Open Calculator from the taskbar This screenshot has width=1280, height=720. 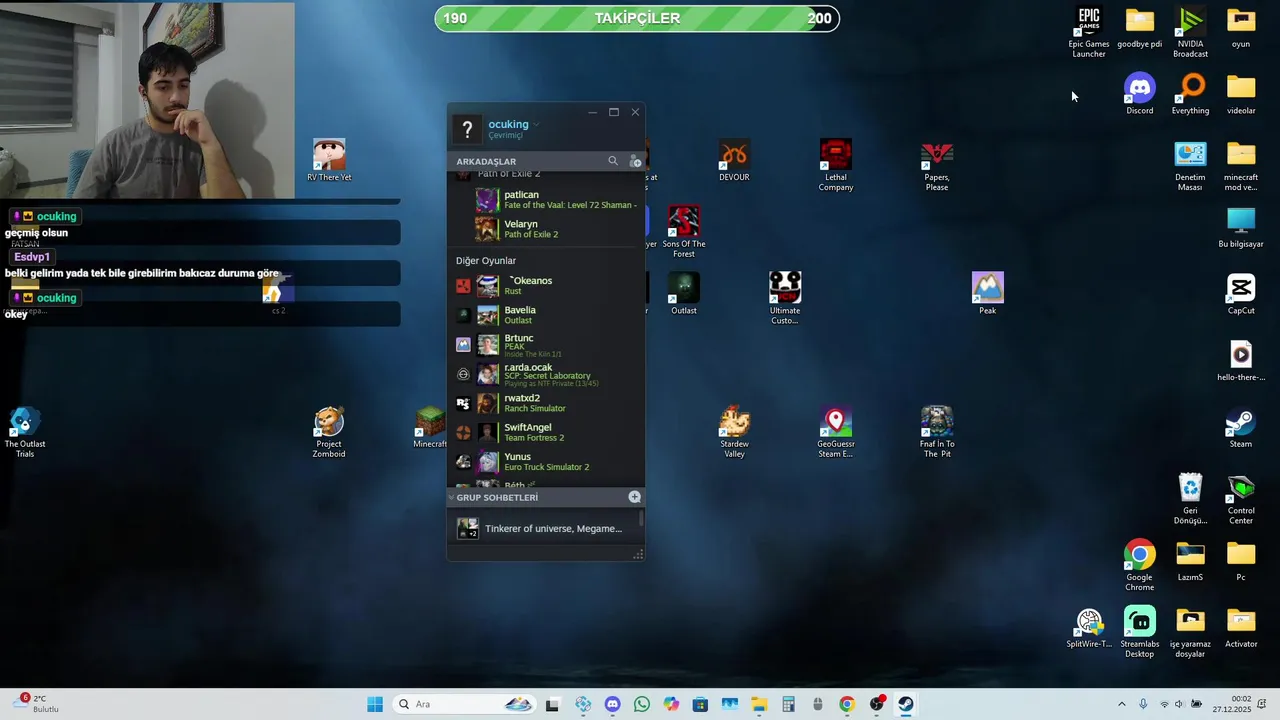coord(788,704)
